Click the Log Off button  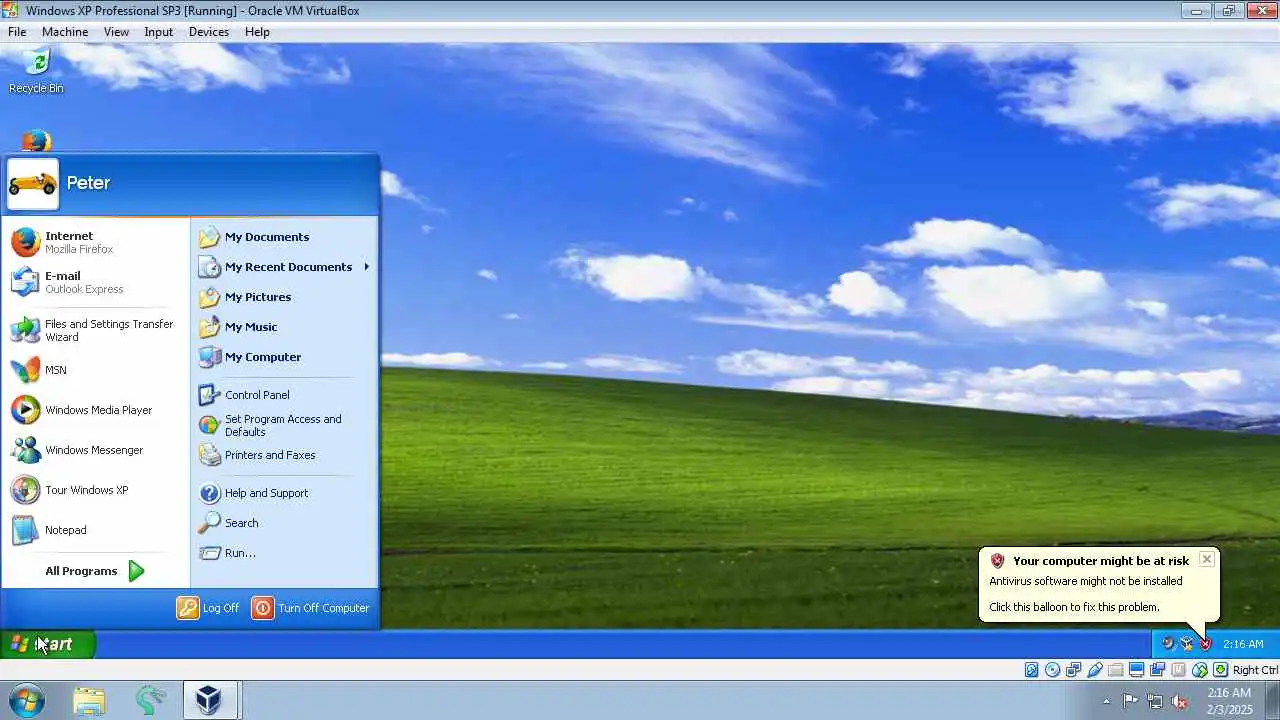pyautogui.click(x=209, y=608)
